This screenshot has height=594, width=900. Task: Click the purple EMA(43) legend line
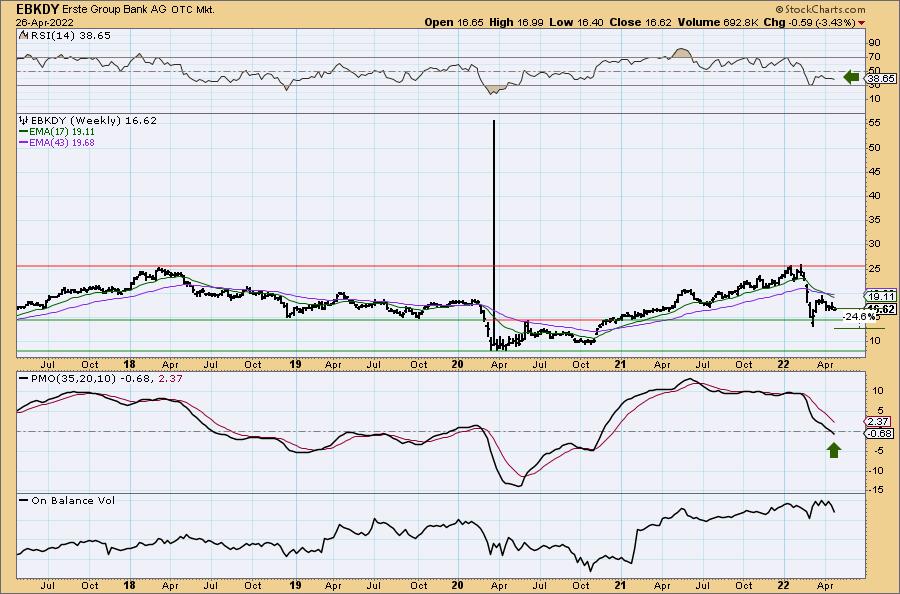[24, 142]
